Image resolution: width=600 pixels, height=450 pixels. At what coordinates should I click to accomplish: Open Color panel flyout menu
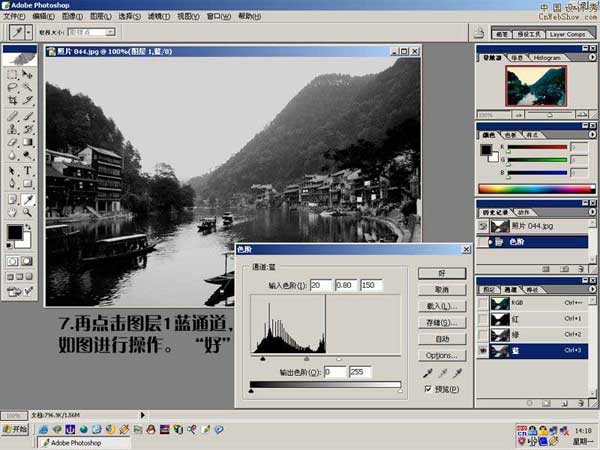pos(592,135)
